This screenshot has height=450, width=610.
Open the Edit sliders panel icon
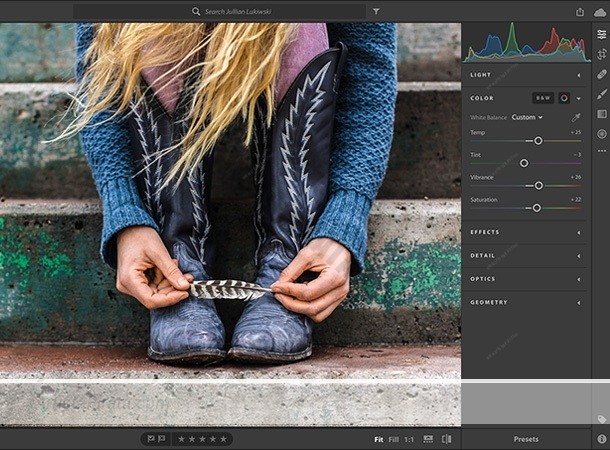601,34
